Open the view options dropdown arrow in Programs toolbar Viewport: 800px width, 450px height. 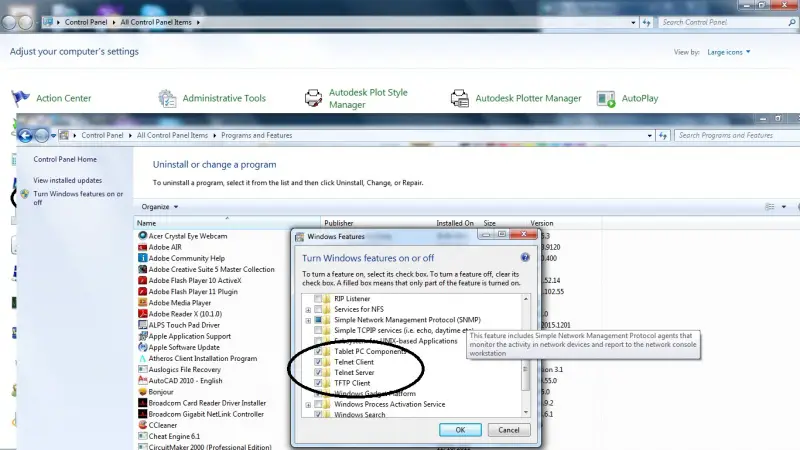point(784,207)
